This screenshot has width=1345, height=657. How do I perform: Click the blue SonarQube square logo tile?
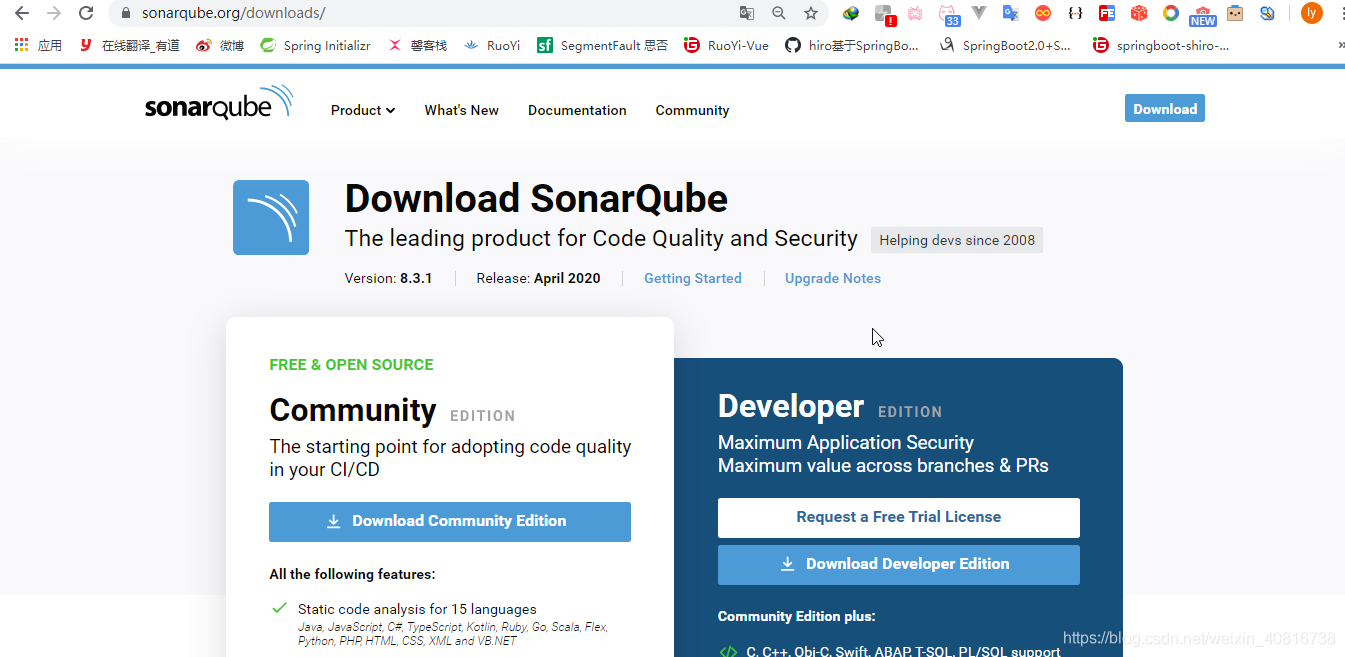click(271, 217)
